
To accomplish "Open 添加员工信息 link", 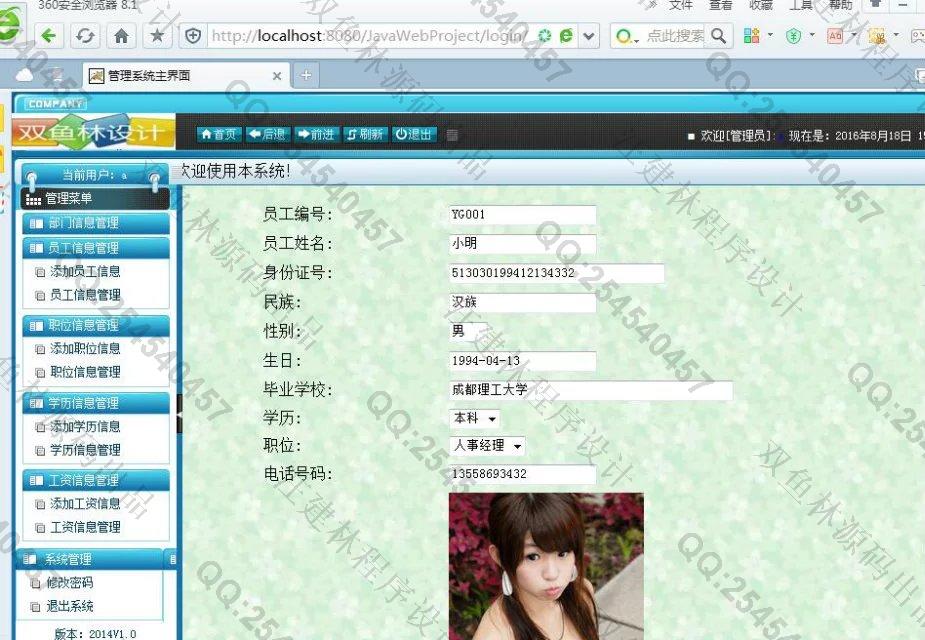I will [x=85, y=271].
